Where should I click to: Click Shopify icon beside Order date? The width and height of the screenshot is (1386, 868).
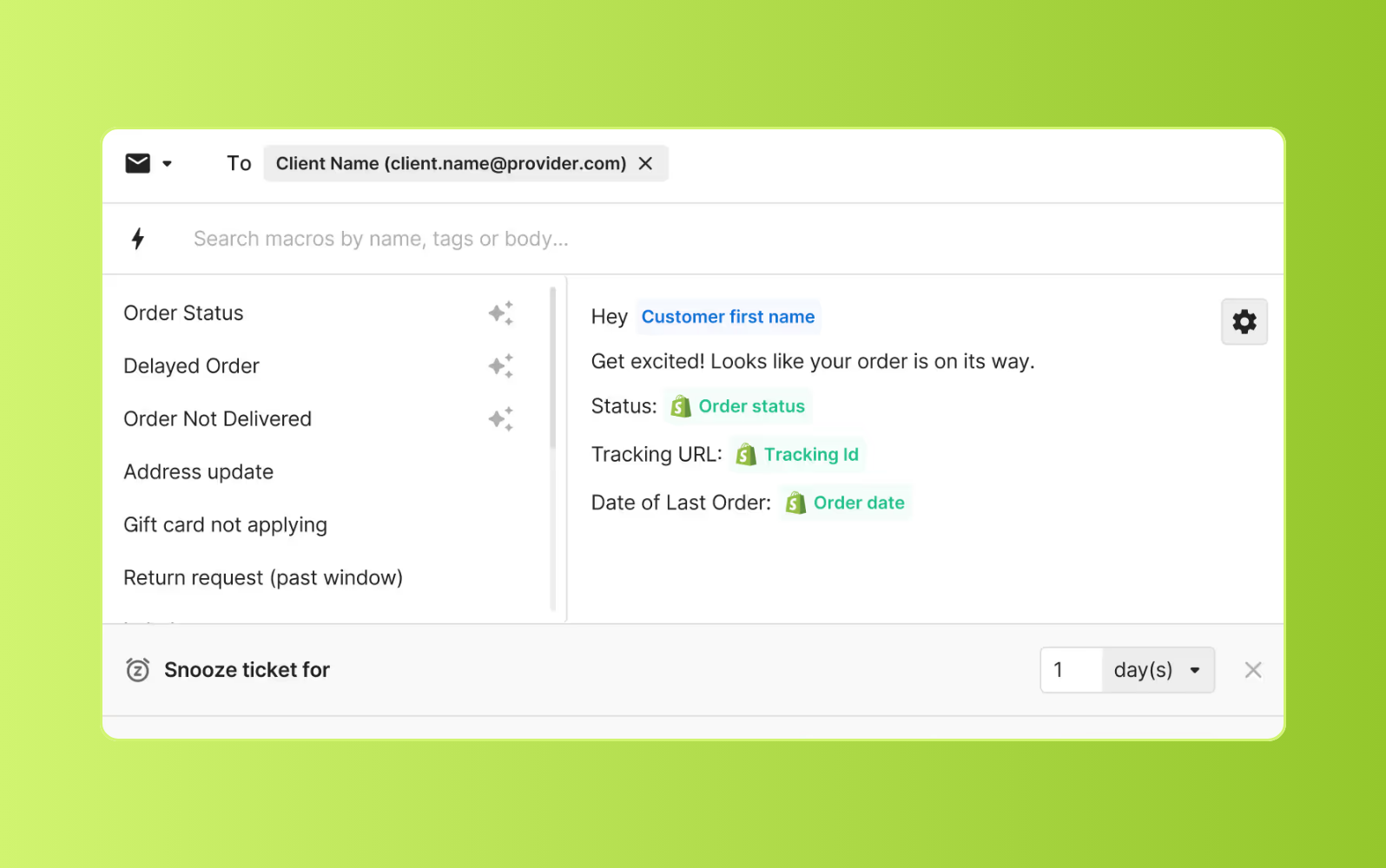tap(795, 503)
